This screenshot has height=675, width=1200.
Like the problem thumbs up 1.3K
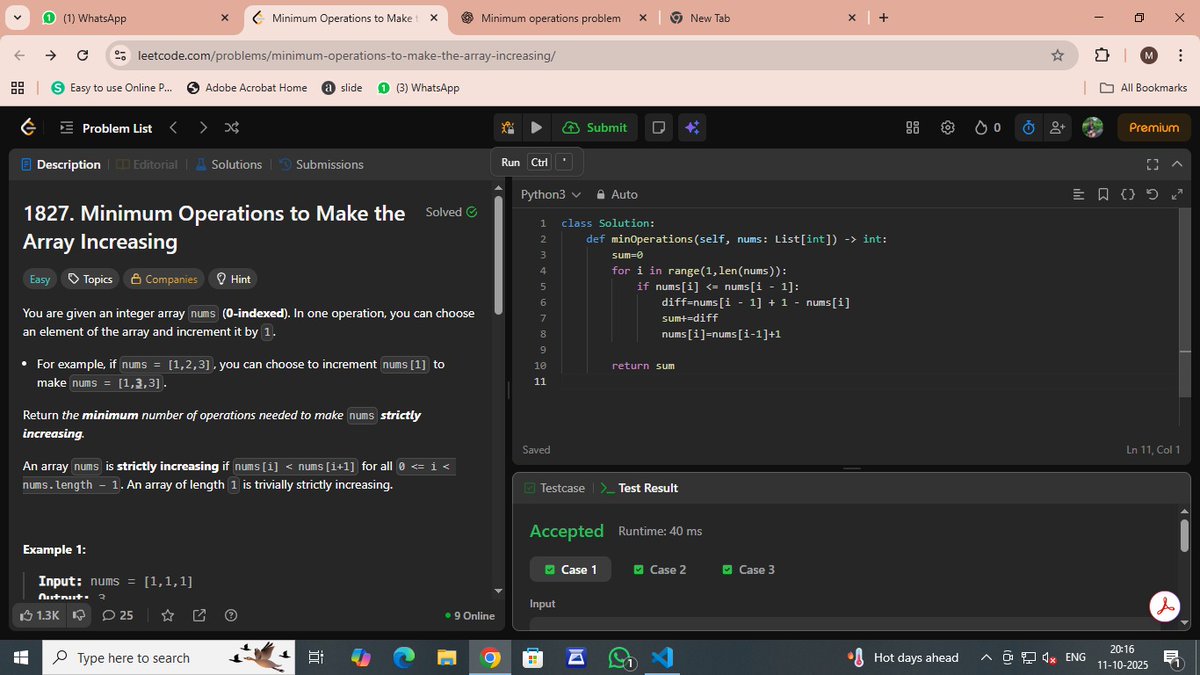pos(40,615)
